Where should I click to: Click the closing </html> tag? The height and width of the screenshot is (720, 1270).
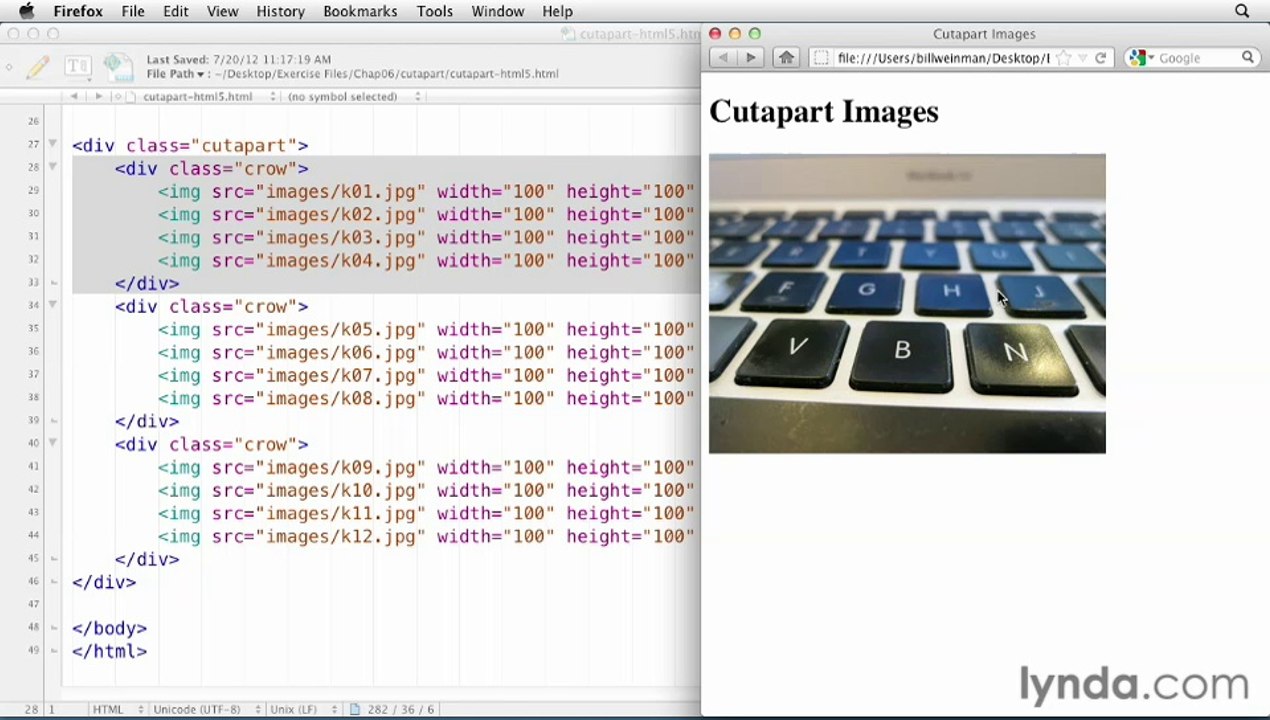(110, 651)
